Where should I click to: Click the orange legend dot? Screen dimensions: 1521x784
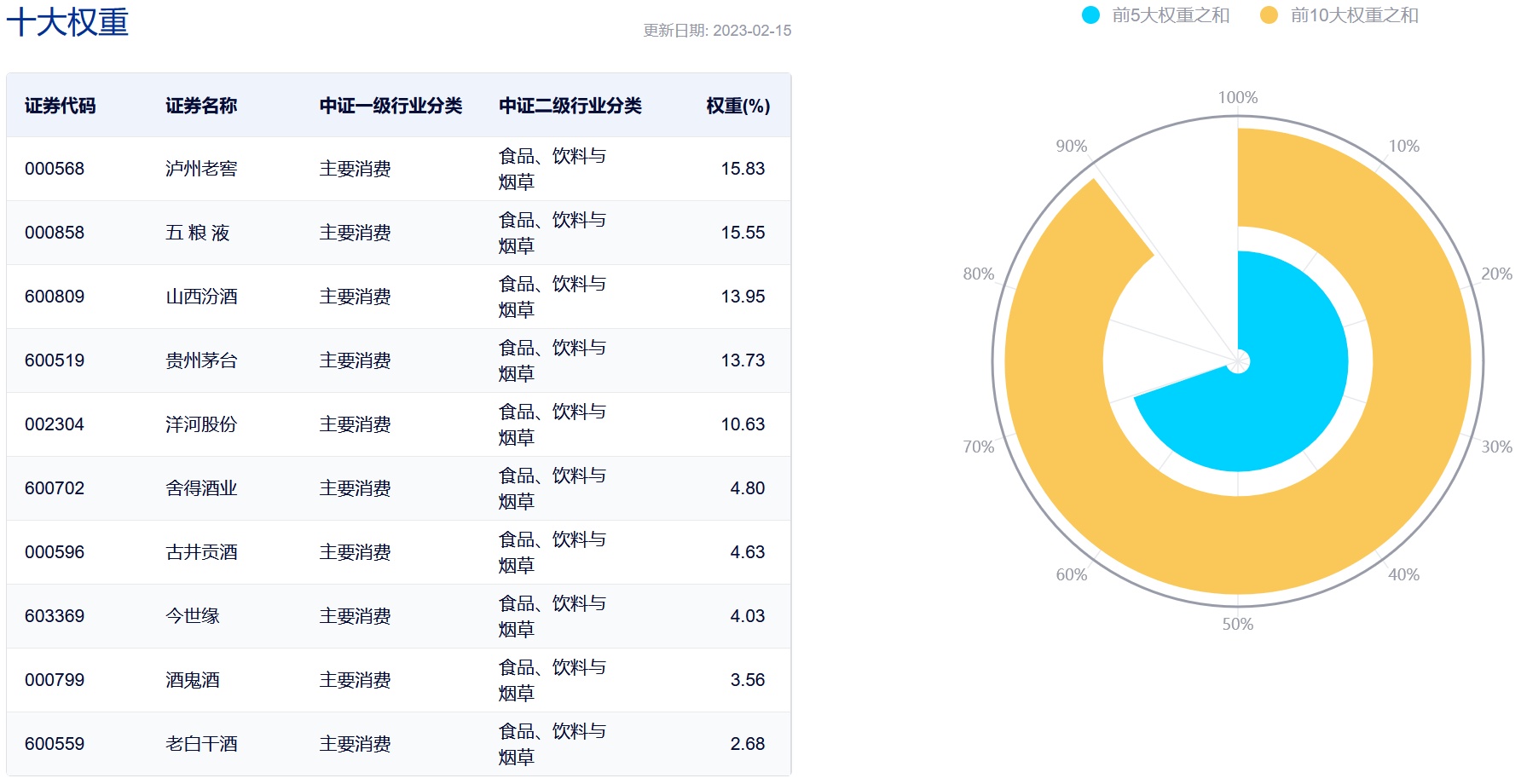tap(1269, 15)
